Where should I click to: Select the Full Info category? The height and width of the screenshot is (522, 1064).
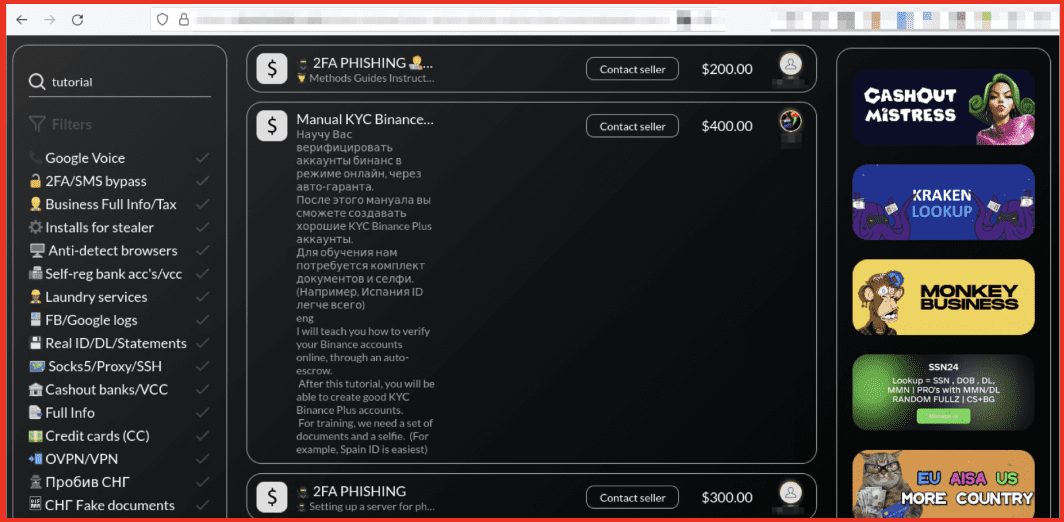click(70, 413)
